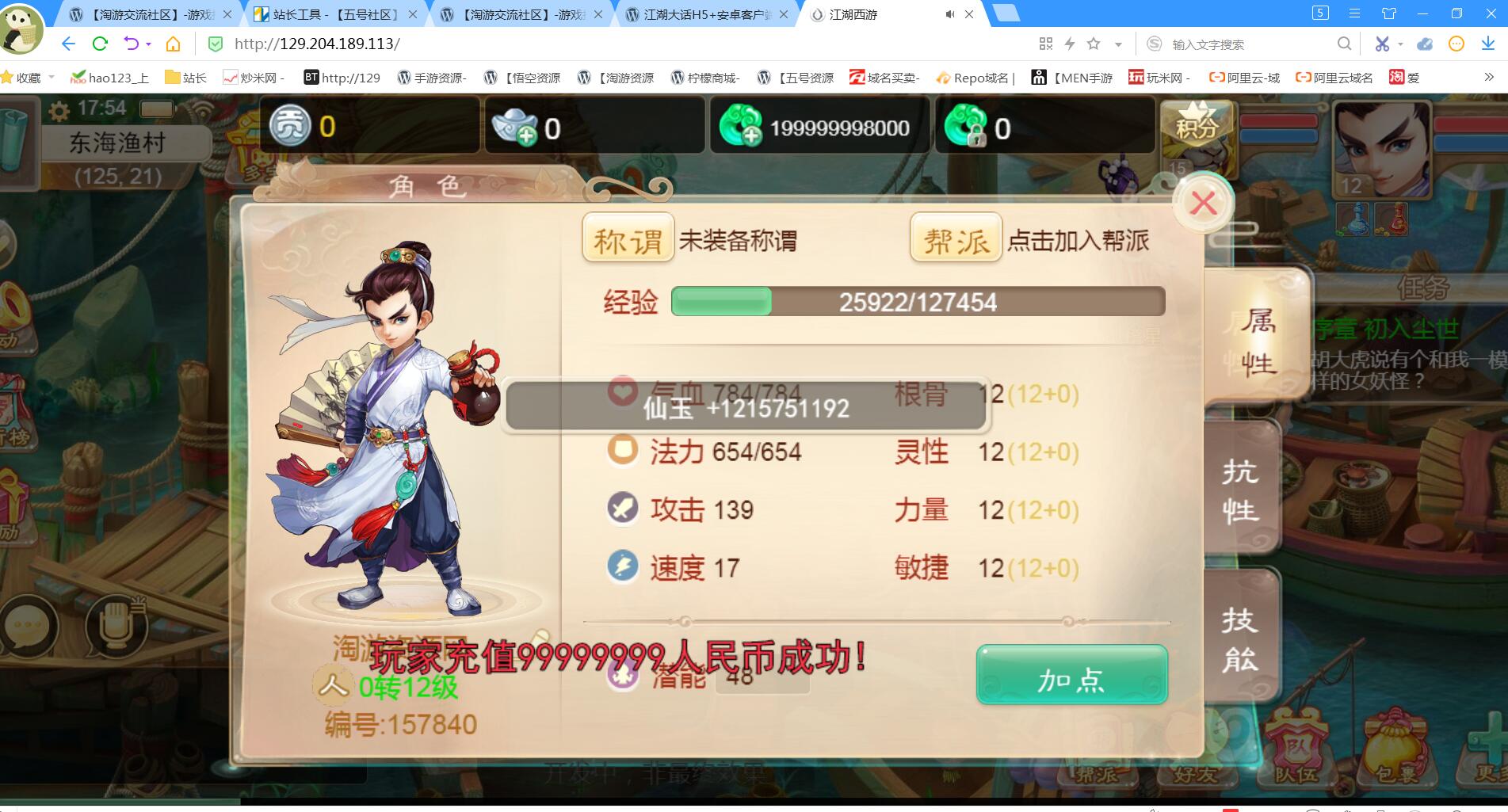Open the dropdown next to bookmark star

[1118, 44]
